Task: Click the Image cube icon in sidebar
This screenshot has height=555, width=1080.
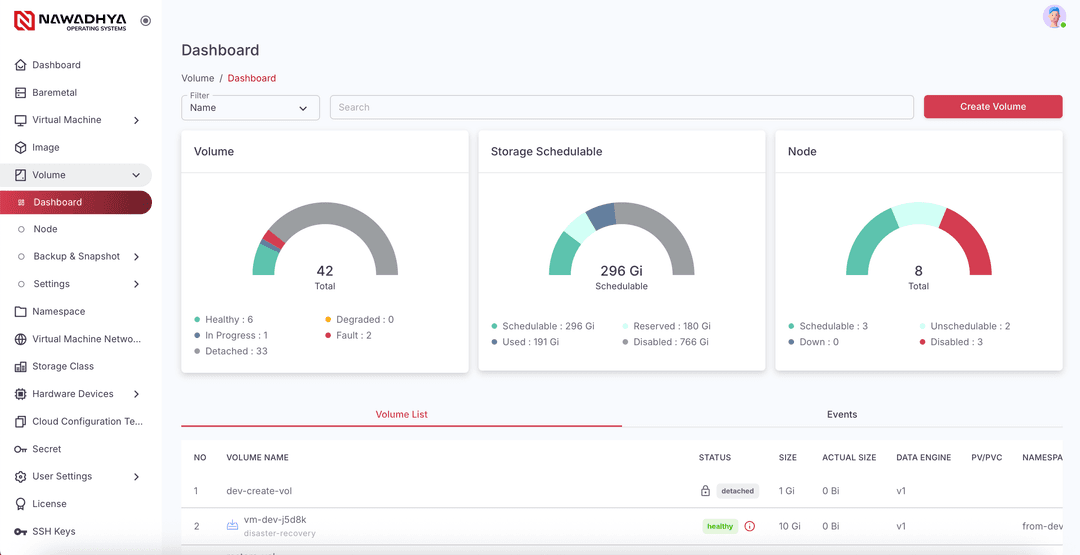Action: (x=21, y=148)
